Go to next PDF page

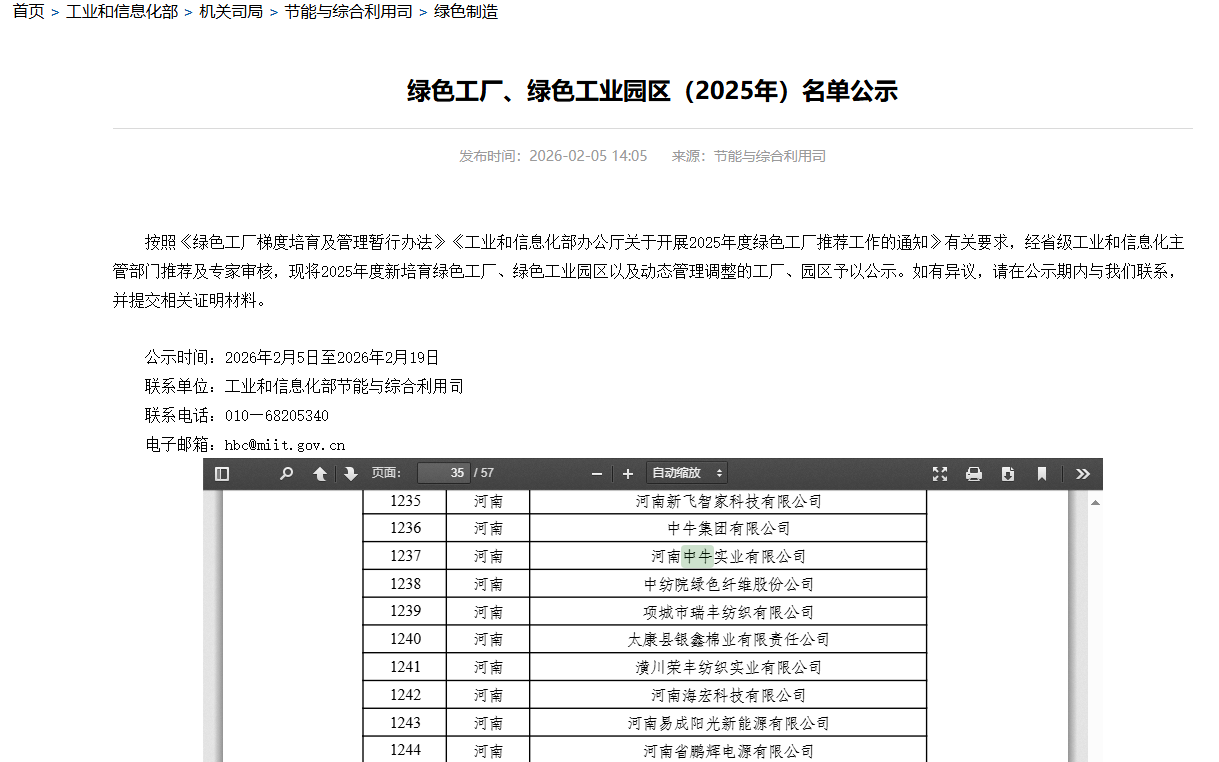(351, 474)
